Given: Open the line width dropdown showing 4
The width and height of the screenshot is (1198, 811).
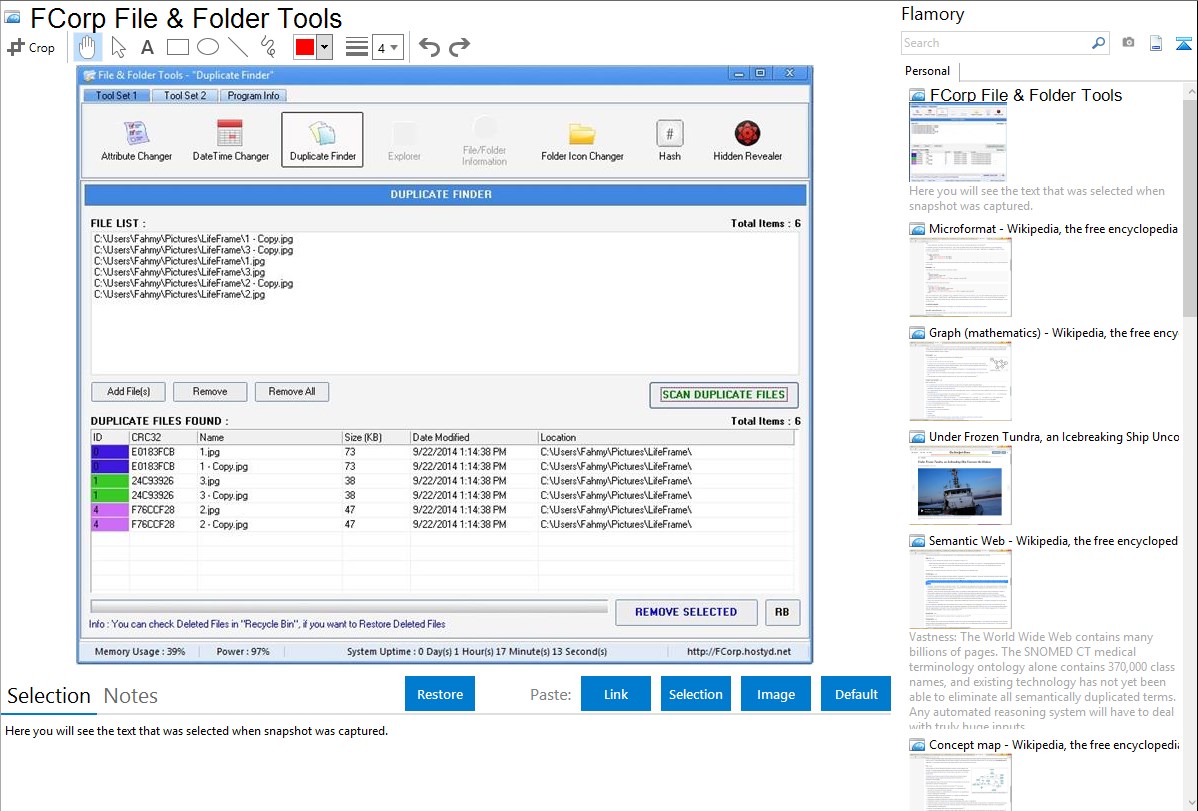Looking at the screenshot, I should tap(387, 47).
